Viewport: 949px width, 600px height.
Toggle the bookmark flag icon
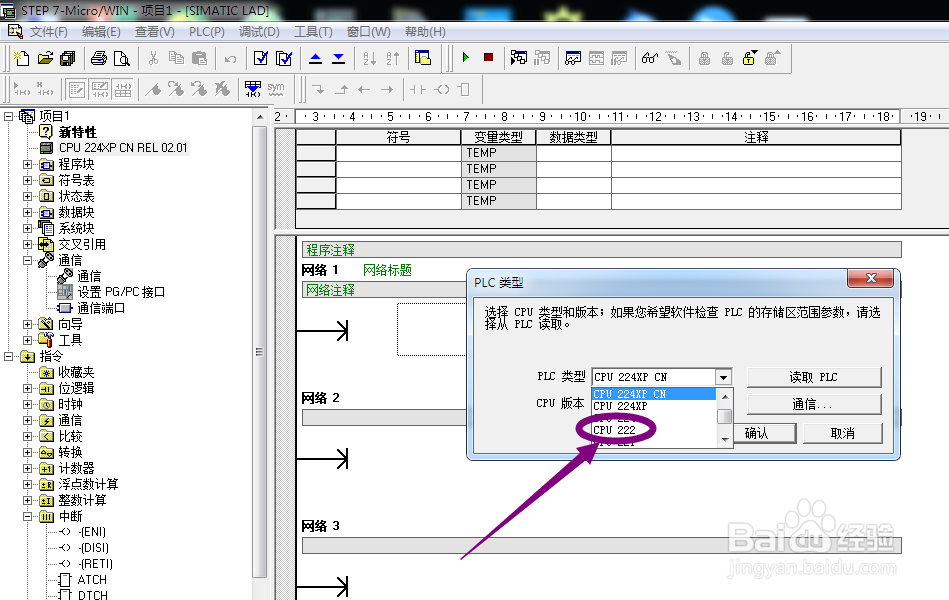click(153, 90)
